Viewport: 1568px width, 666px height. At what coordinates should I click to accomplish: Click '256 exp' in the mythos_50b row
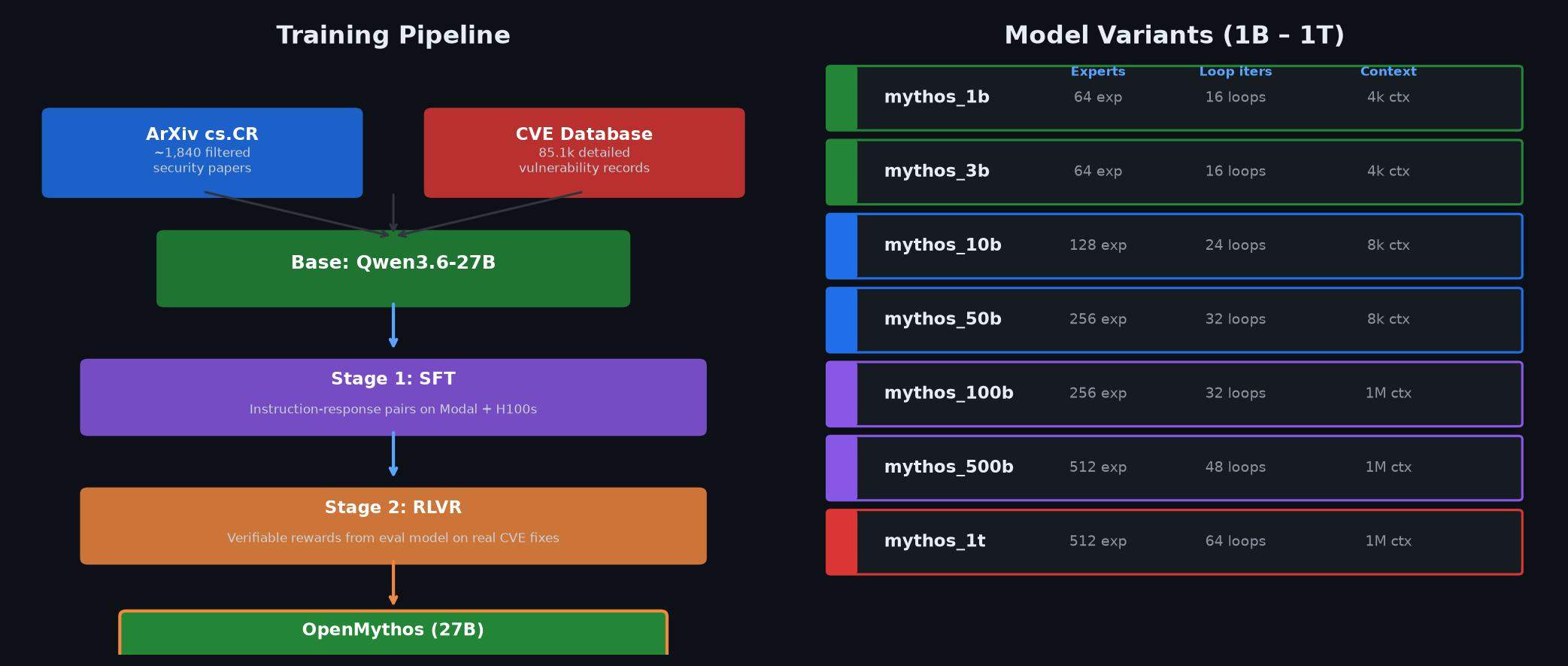(x=1098, y=319)
